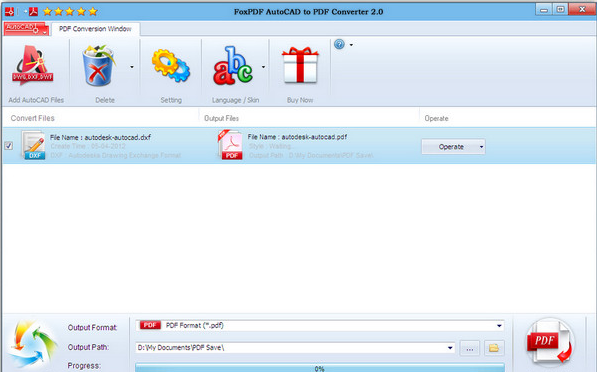Open the Setting gears icon

[171, 65]
